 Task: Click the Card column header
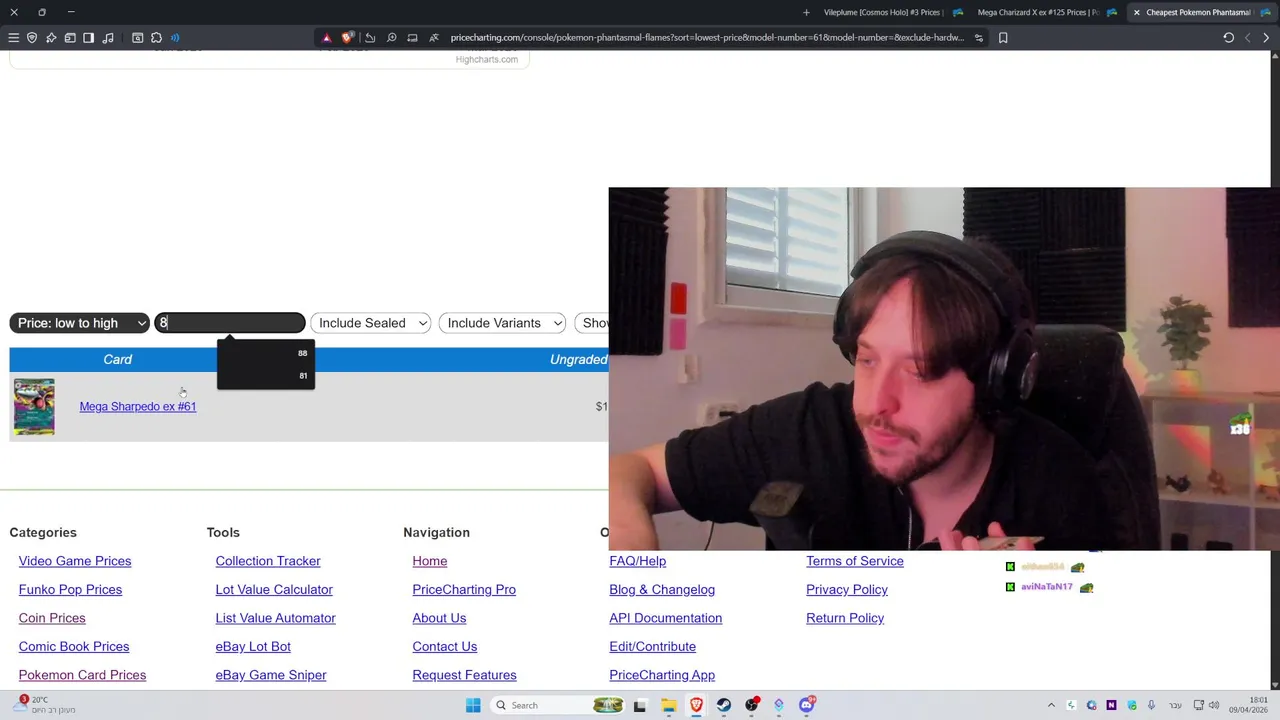pos(117,359)
